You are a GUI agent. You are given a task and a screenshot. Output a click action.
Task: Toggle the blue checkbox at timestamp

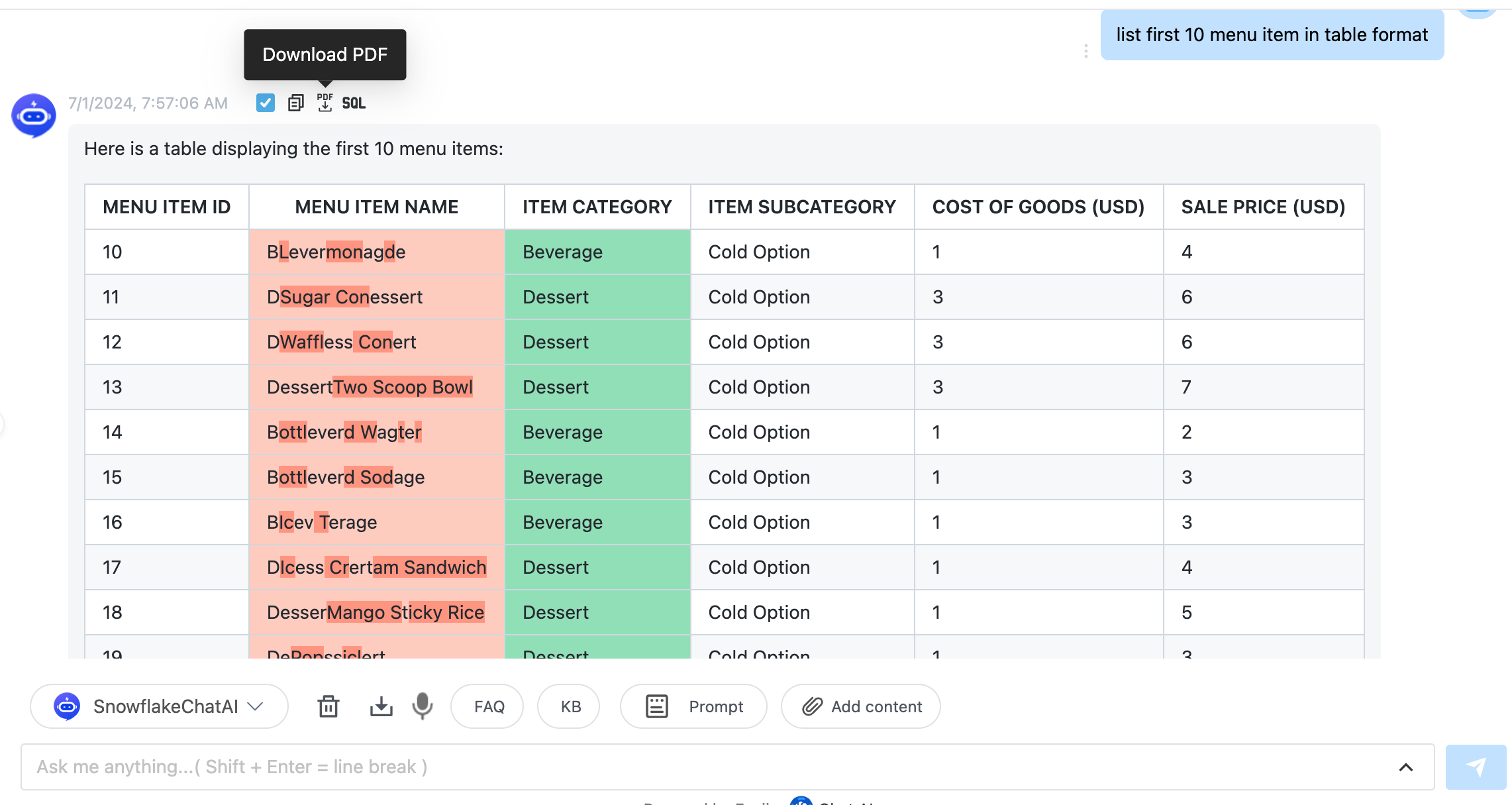pyautogui.click(x=265, y=103)
